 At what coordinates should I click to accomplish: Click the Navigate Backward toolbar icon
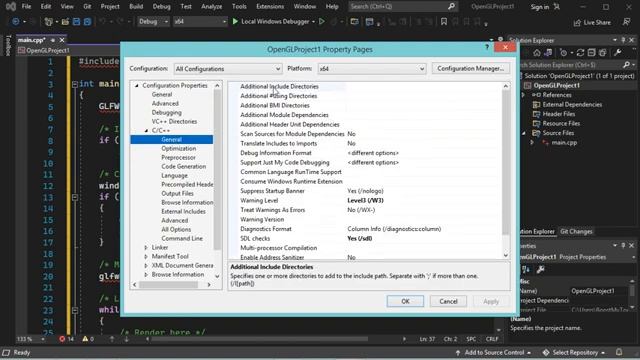16,21
